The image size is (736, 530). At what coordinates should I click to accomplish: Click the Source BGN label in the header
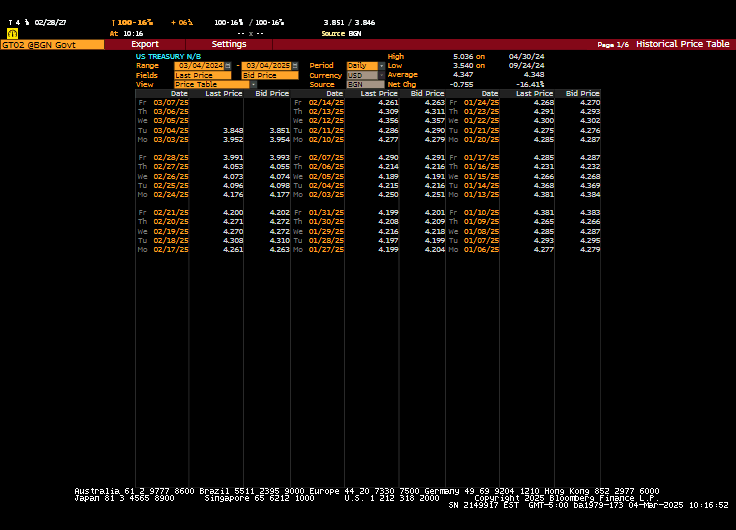pos(341,34)
